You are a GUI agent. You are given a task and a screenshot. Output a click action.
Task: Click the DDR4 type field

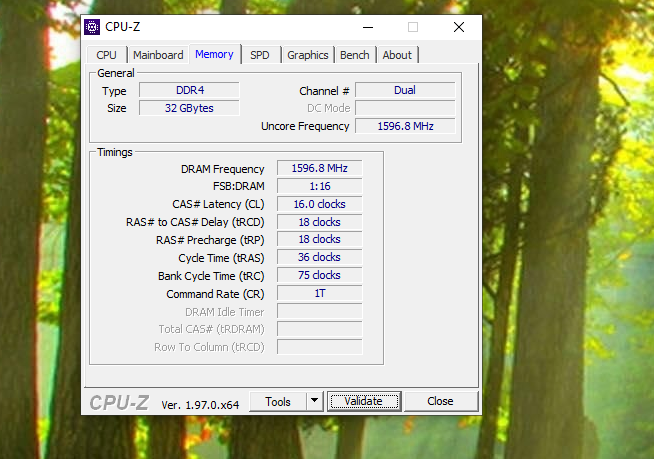[x=189, y=90]
